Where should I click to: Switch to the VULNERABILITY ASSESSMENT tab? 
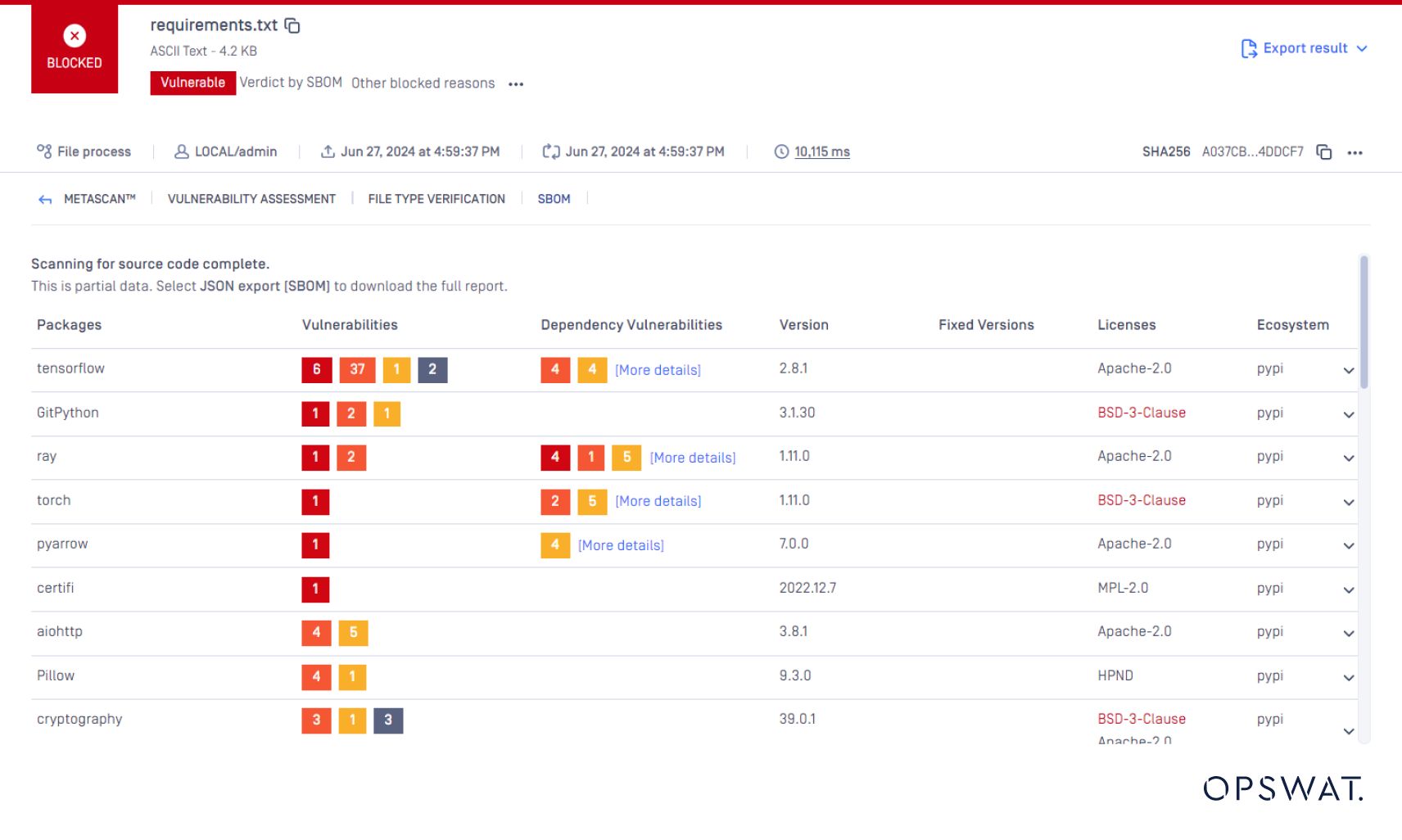251,198
